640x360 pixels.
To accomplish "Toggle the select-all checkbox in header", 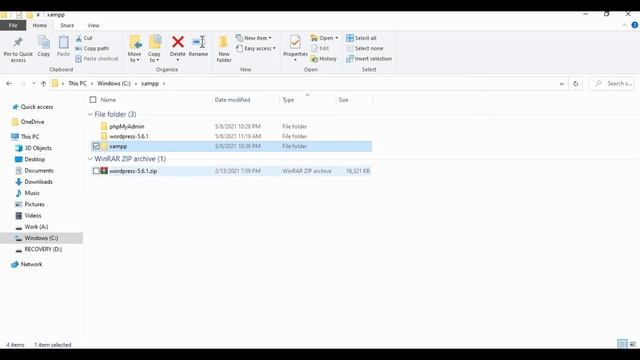I will [93, 100].
